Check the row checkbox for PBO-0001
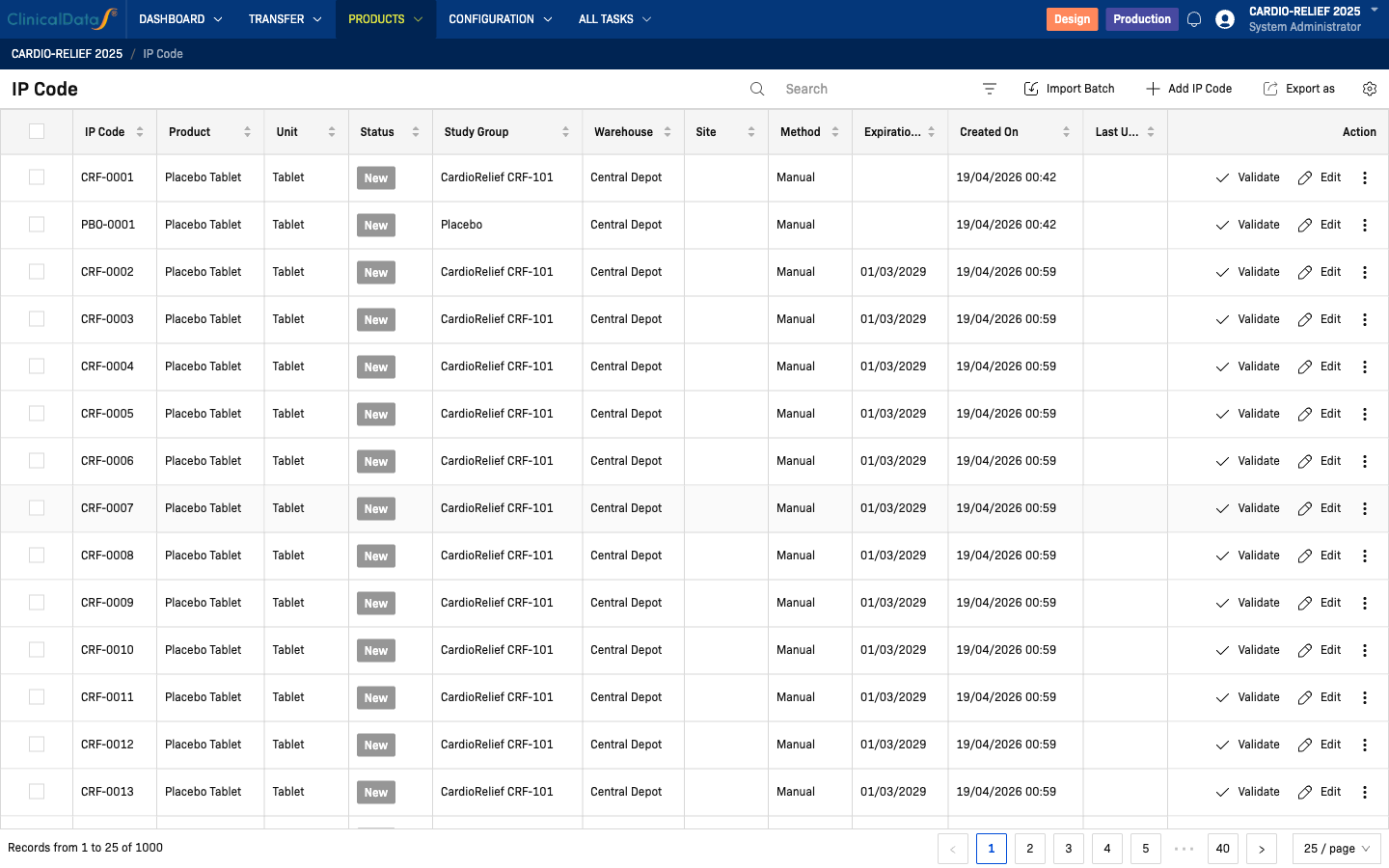 coord(37,225)
